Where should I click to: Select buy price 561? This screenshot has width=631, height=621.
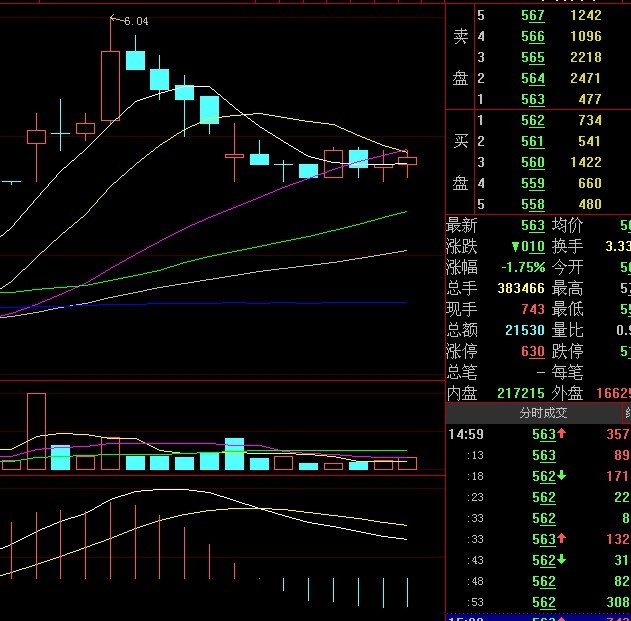(533, 141)
